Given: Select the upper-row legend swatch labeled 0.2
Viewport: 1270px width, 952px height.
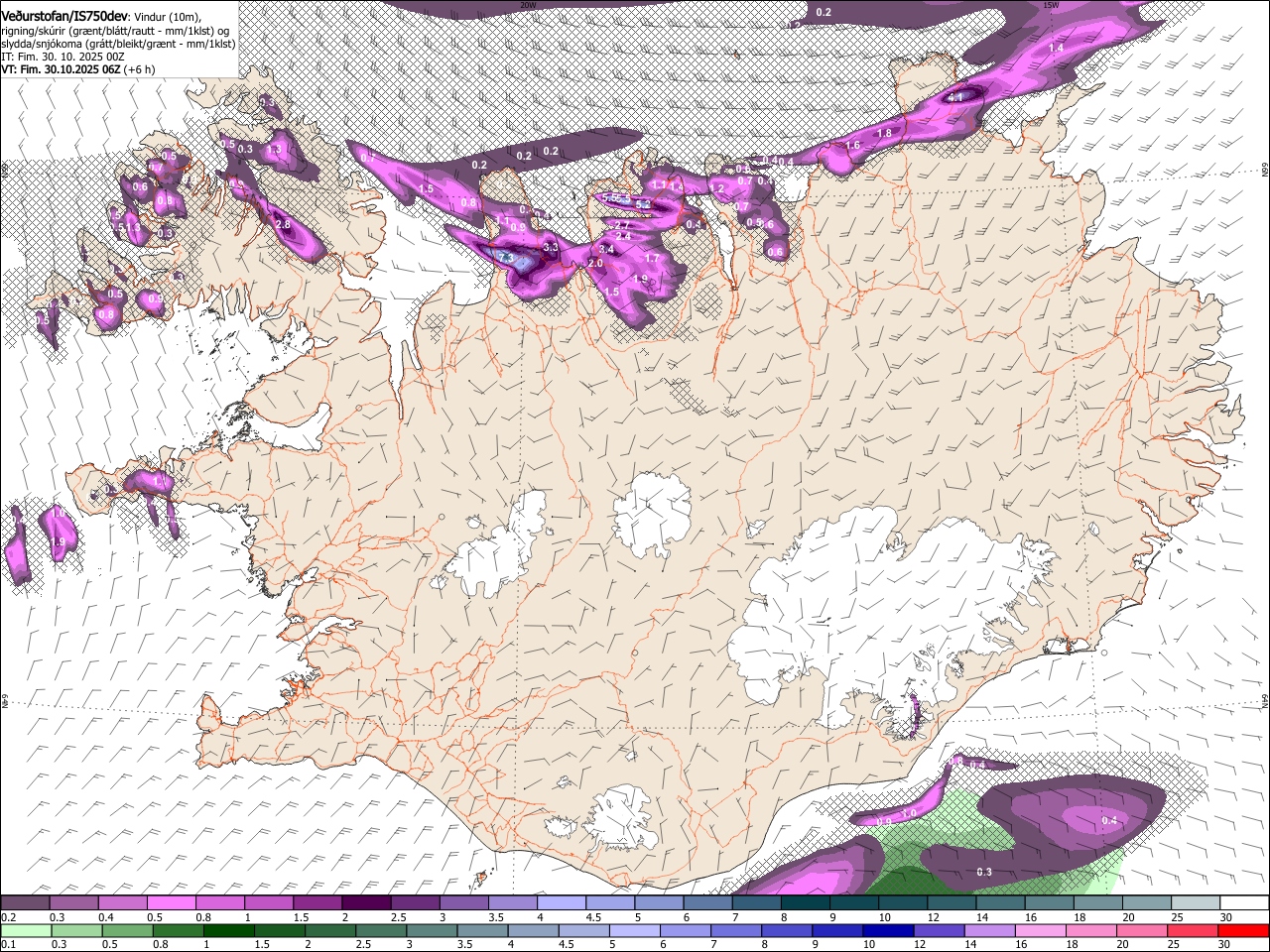Looking at the screenshot, I should pos(25,903).
